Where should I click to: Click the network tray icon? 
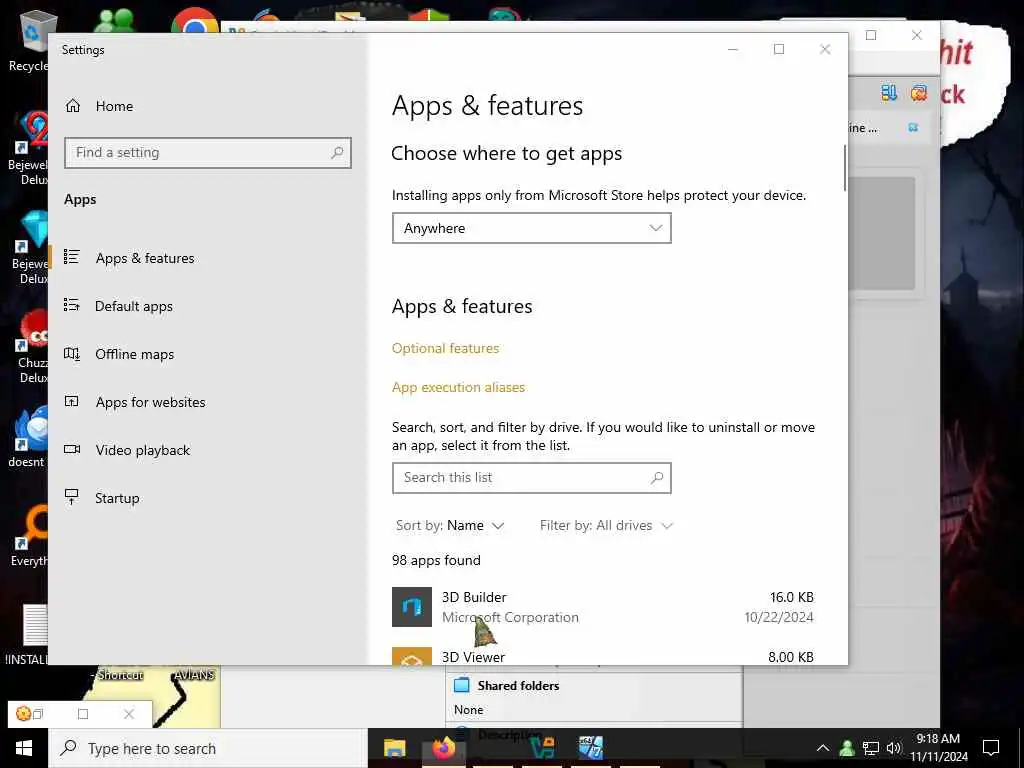click(x=871, y=748)
